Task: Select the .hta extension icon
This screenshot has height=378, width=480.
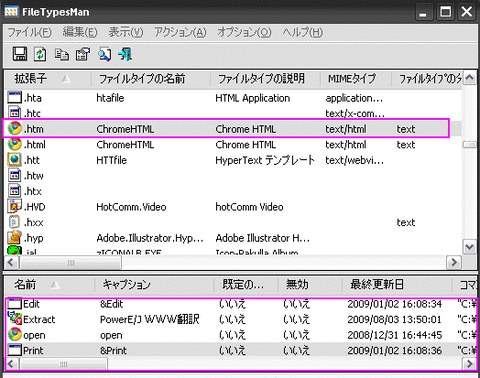Action: click(15, 98)
